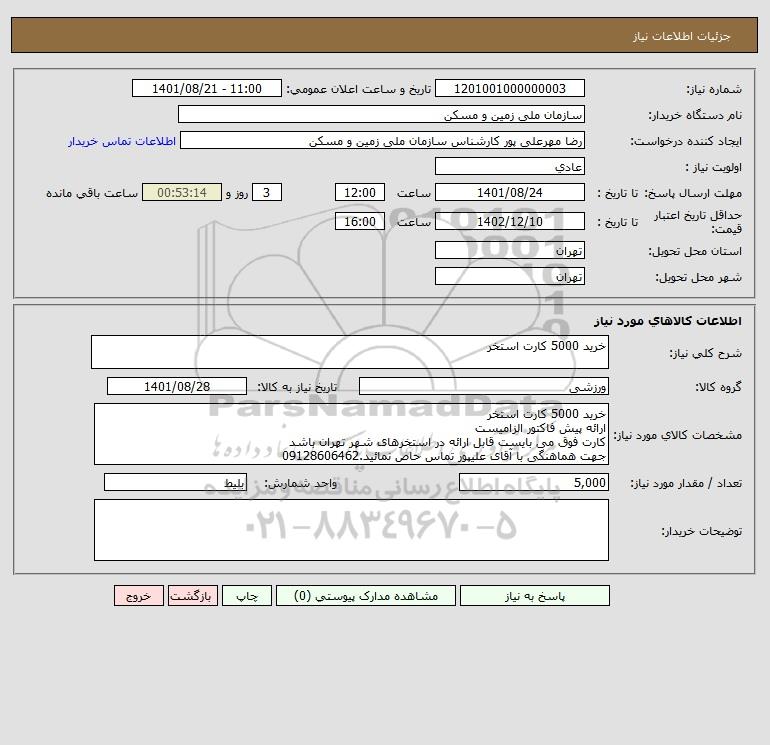The image size is (770, 745).
Task: Click the priority field showing عادي
Action: click(x=510, y=166)
